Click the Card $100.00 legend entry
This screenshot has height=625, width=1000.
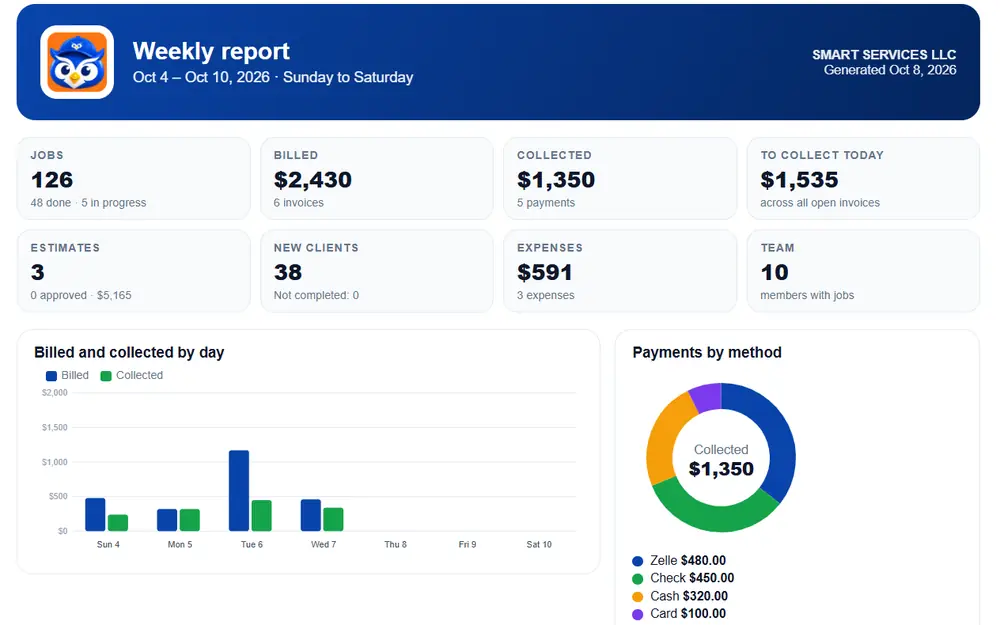pos(688,614)
